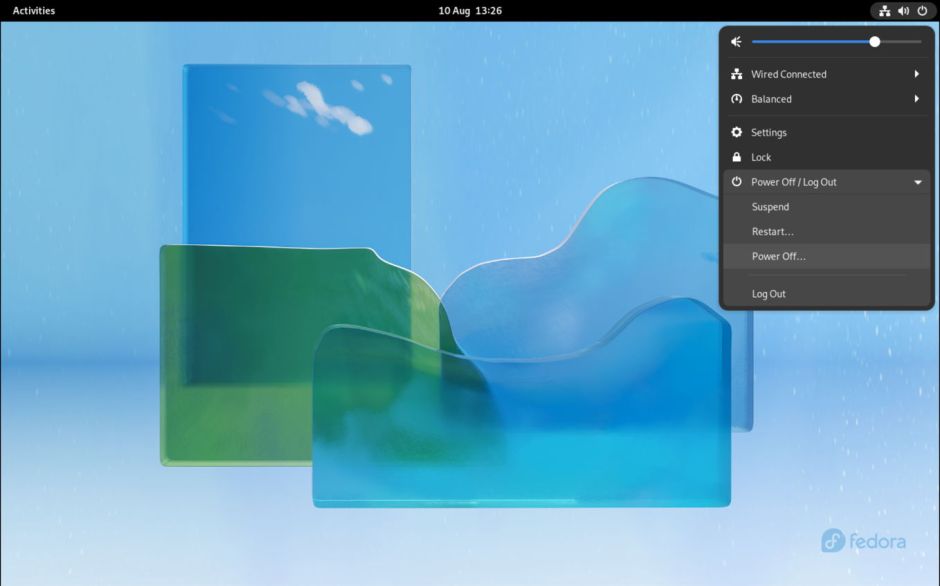Click the volume icon in the top bar
The image size is (940, 586).
(903, 11)
